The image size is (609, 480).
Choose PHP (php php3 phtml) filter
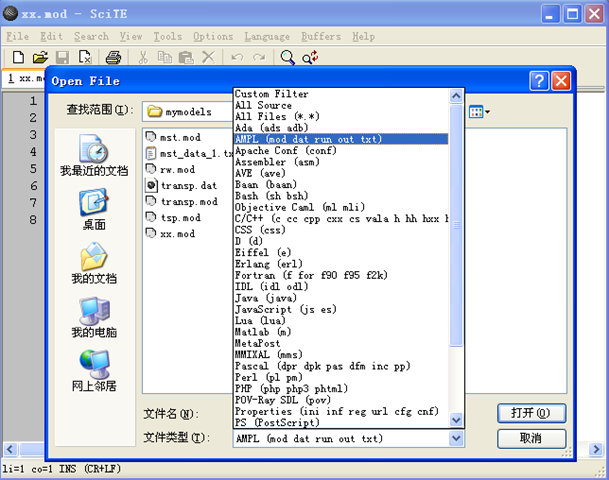pyautogui.click(x=341, y=389)
